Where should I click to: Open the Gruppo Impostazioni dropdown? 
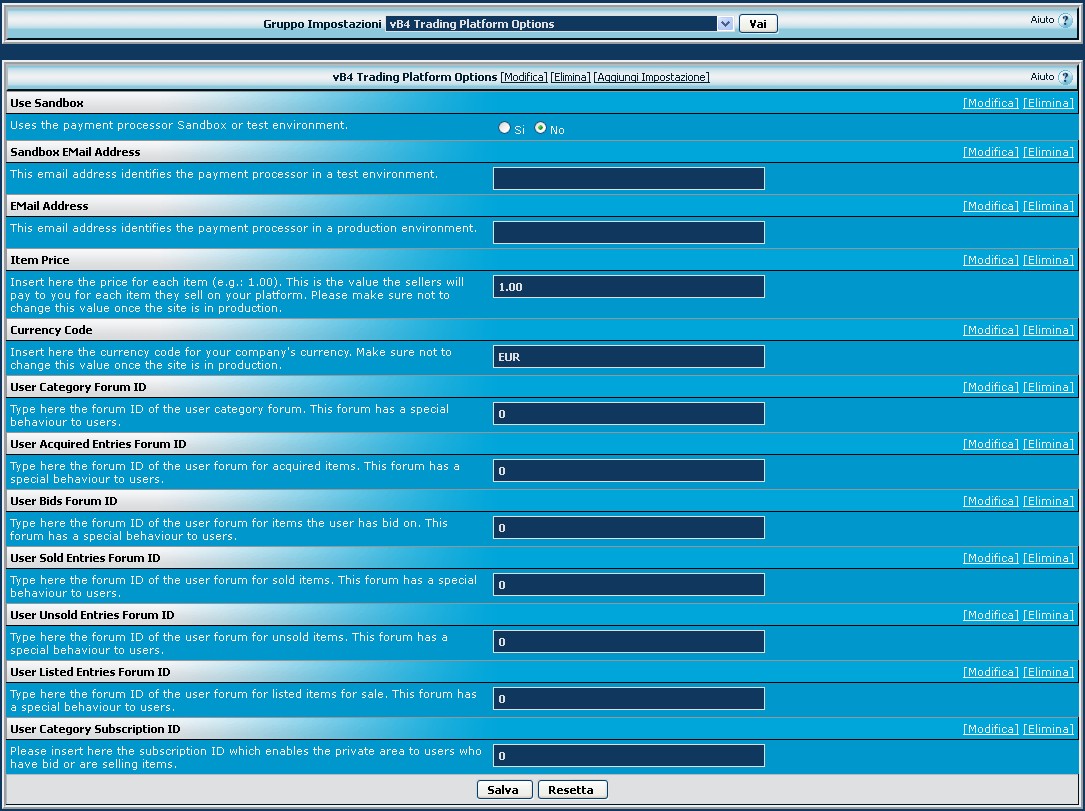[560, 24]
